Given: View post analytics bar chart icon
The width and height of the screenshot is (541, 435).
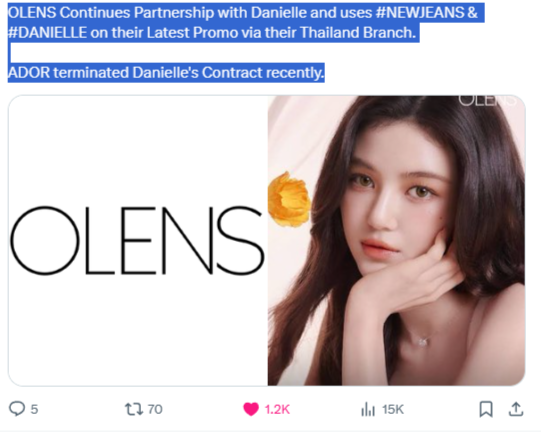Looking at the screenshot, I should click(368, 409).
